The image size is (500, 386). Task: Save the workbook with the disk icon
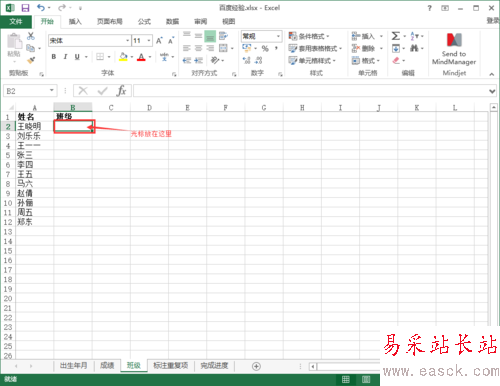coord(25,8)
